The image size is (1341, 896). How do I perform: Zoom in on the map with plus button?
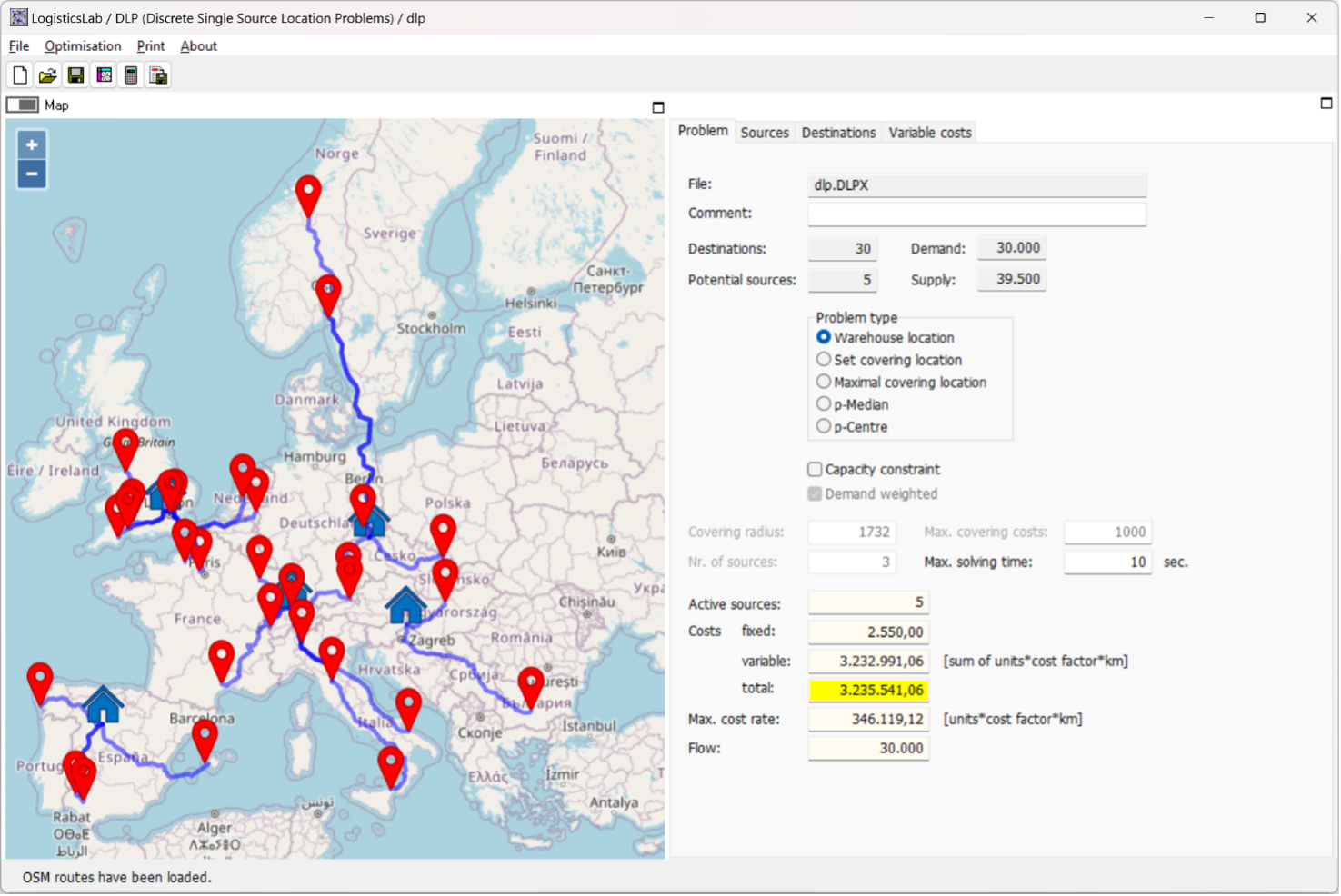[x=32, y=145]
